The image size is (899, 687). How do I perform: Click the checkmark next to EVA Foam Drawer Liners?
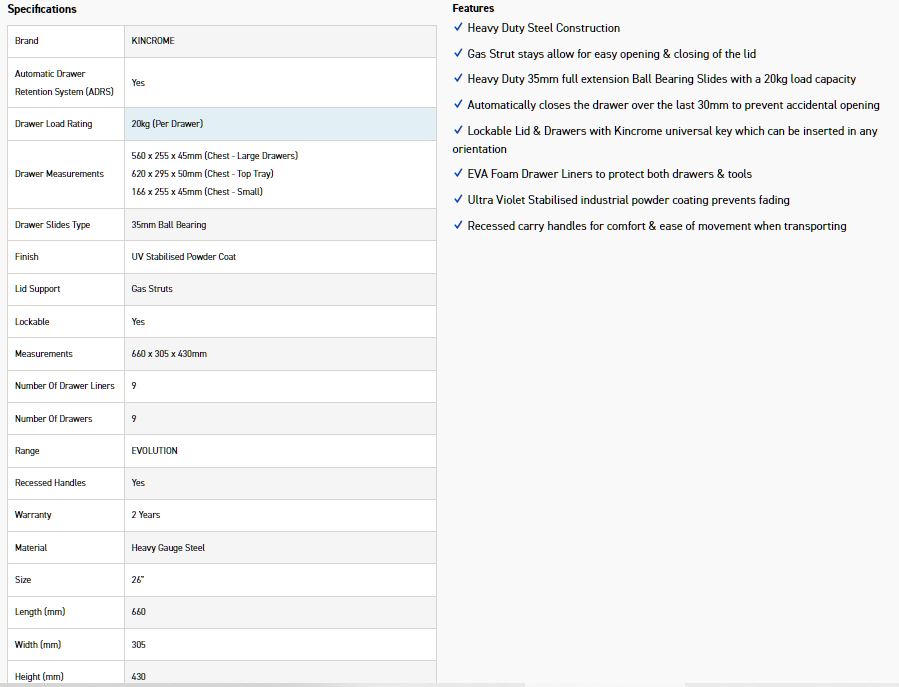tap(458, 174)
